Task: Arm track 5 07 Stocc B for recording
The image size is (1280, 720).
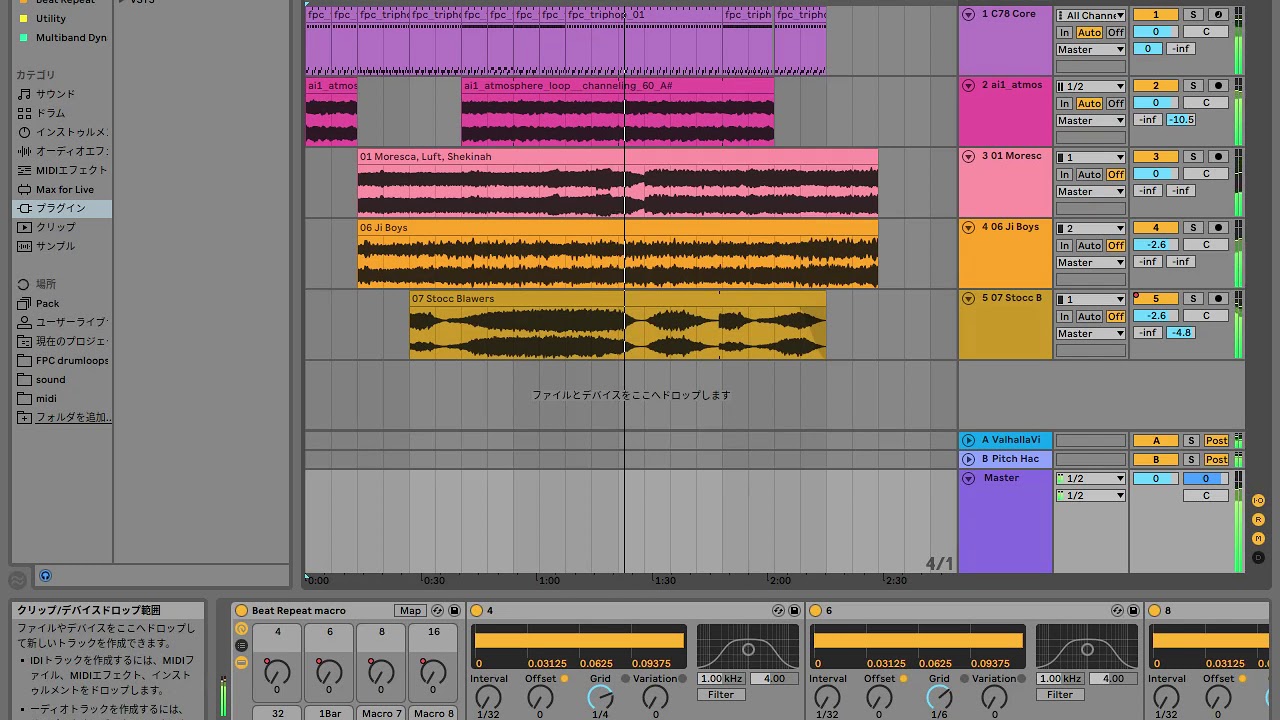Action: [x=1218, y=299]
